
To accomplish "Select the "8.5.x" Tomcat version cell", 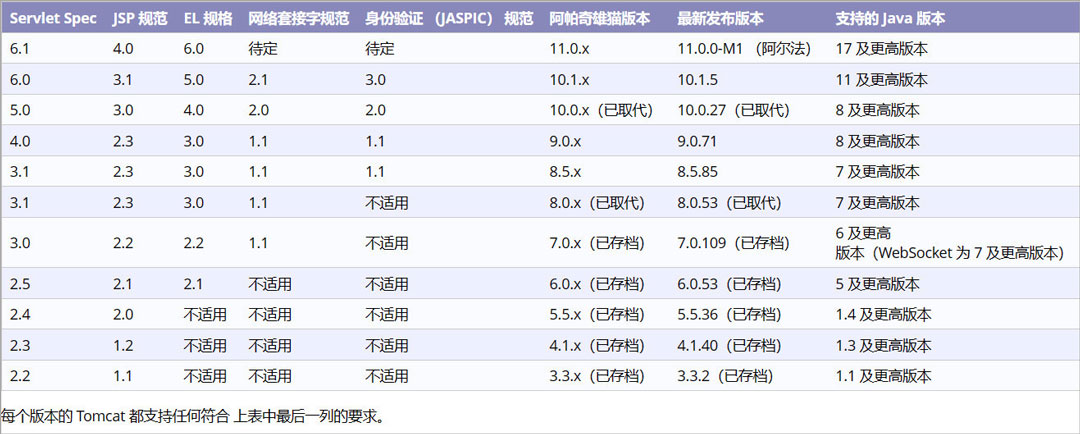I will click(x=565, y=172).
